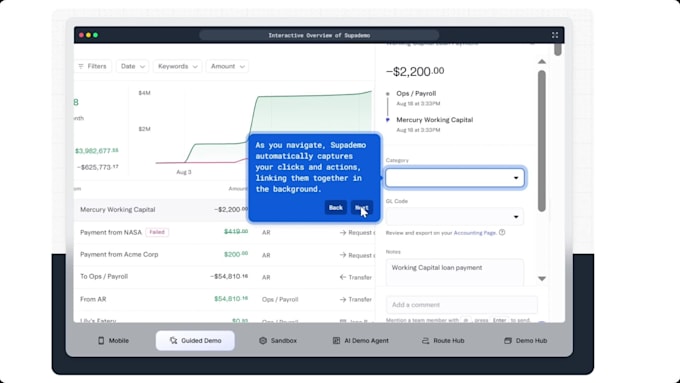The width and height of the screenshot is (680, 383).
Task: Expand the GL Code dropdown
Action: click(x=454, y=216)
